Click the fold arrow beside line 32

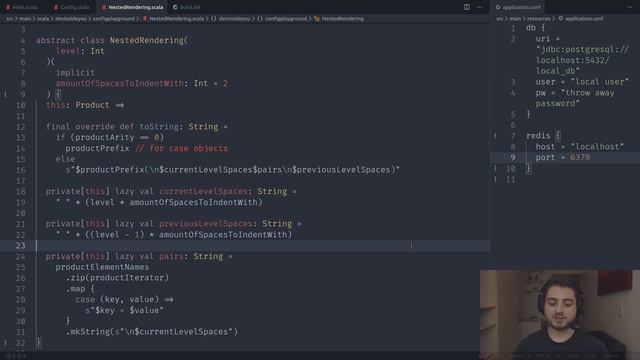pyautogui.click(x=5, y=343)
